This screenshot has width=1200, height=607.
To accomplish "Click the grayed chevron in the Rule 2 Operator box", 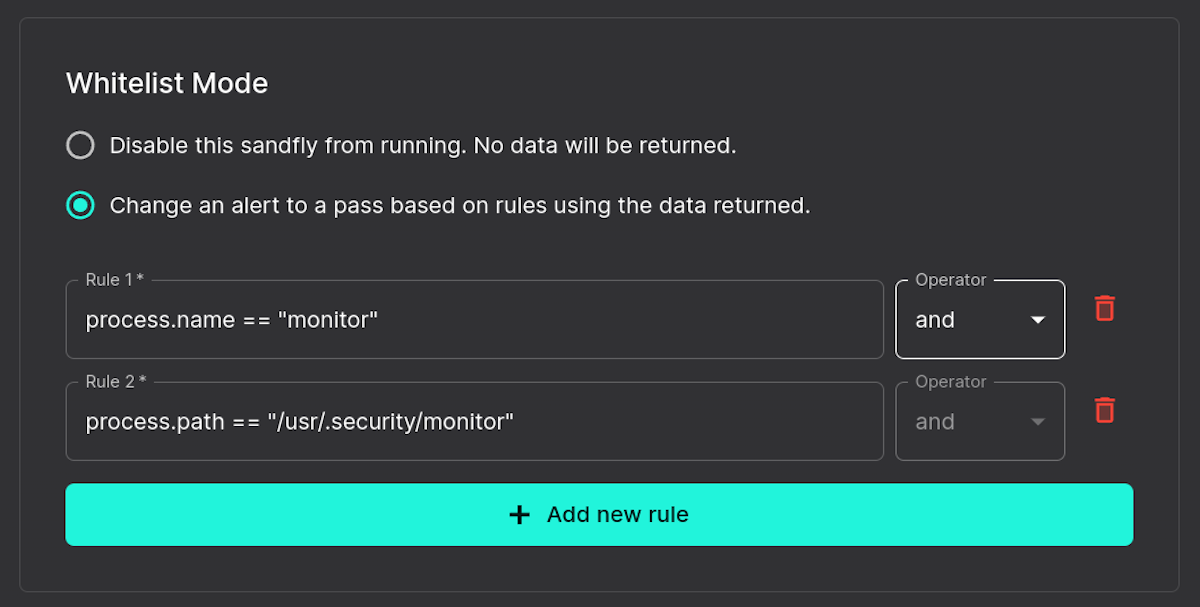I will (x=1037, y=421).
